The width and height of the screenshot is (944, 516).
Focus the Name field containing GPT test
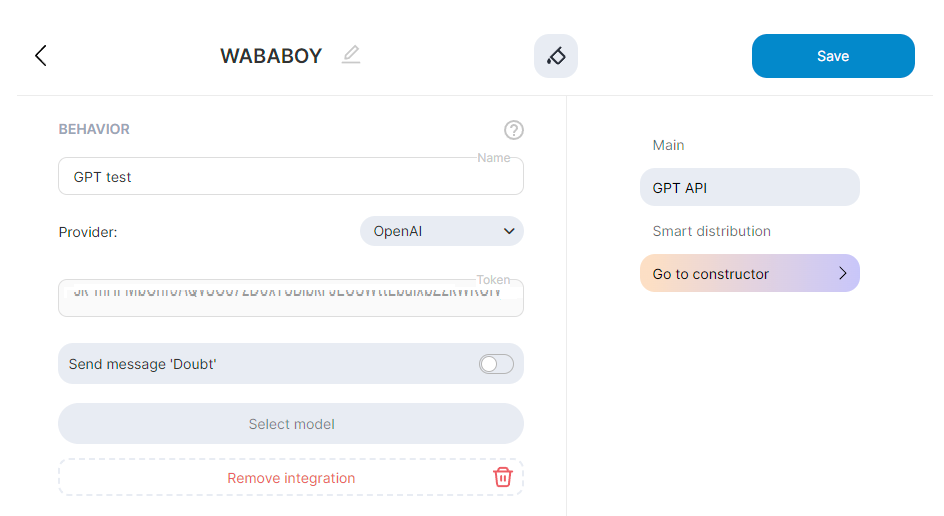pyautogui.click(x=290, y=177)
